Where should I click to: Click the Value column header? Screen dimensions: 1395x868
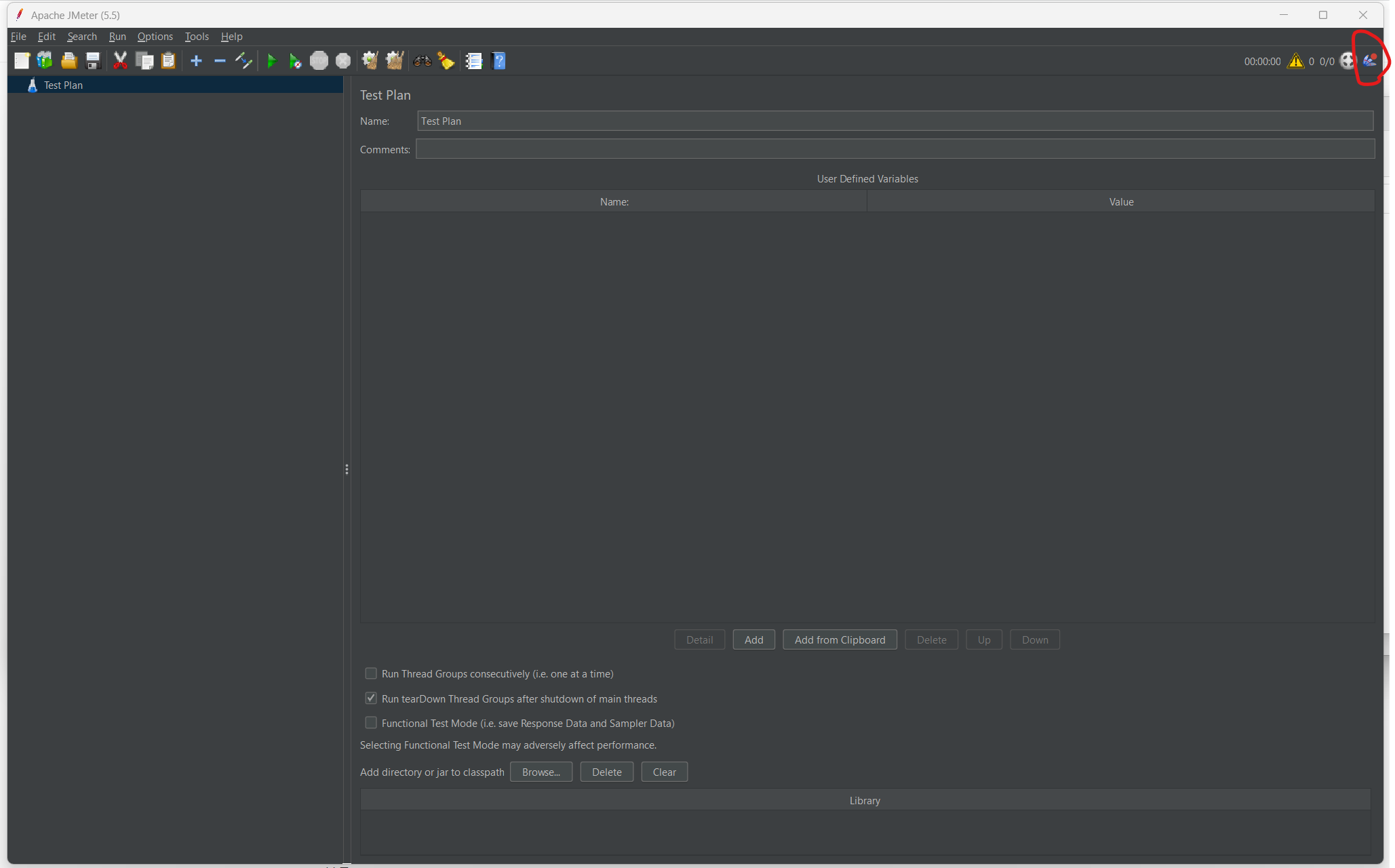[1121, 201]
